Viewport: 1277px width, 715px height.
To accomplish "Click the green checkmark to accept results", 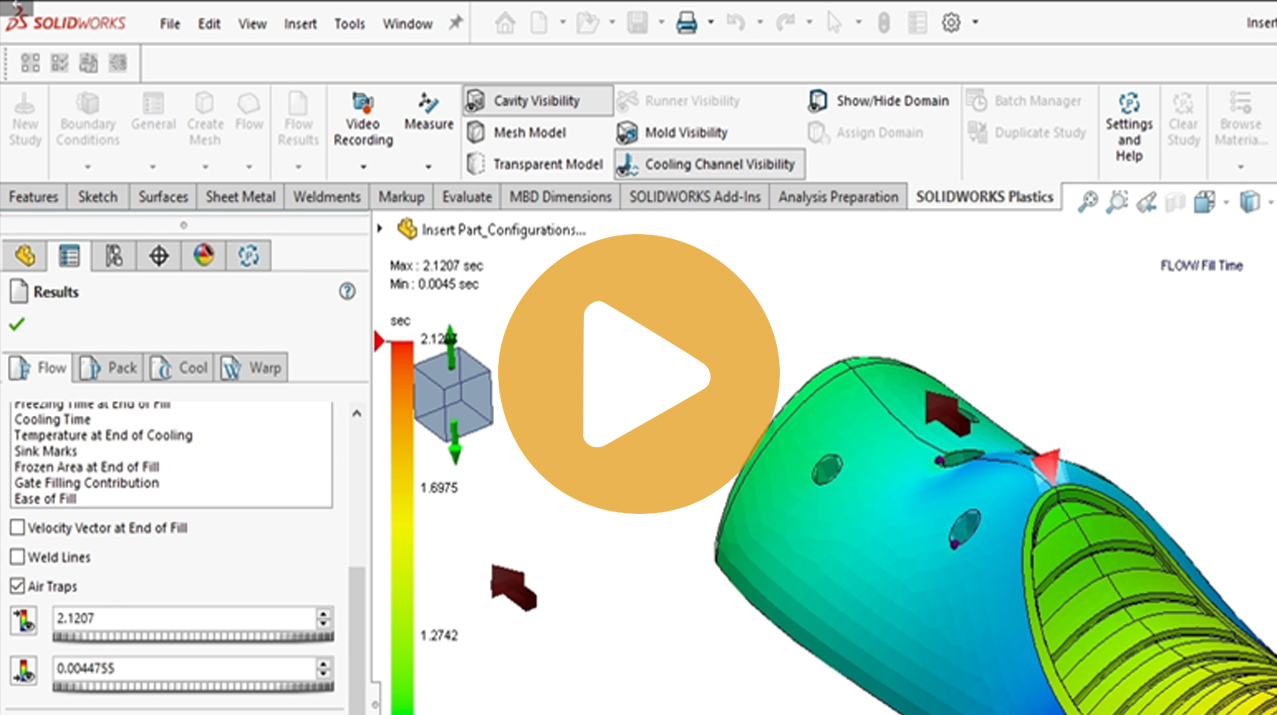I will coord(17,324).
